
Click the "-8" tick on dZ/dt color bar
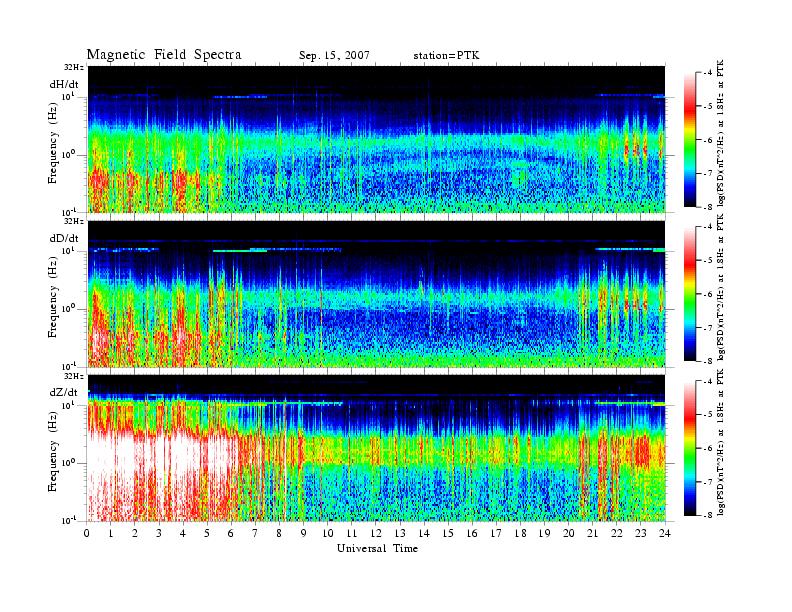pos(708,515)
